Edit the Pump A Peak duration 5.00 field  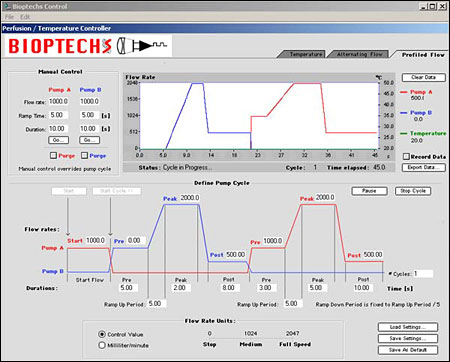(318, 287)
